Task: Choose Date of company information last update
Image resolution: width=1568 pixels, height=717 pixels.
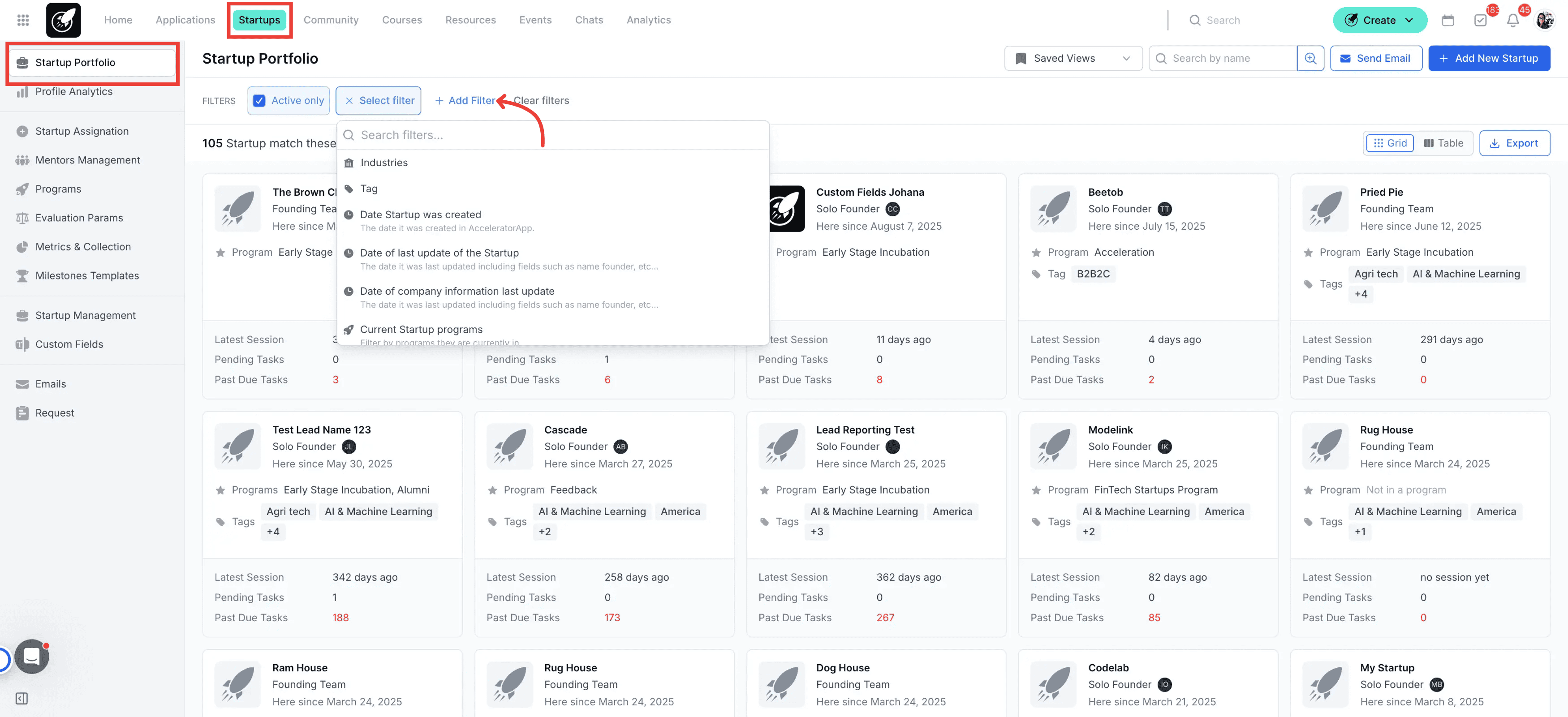Action: coord(553,298)
